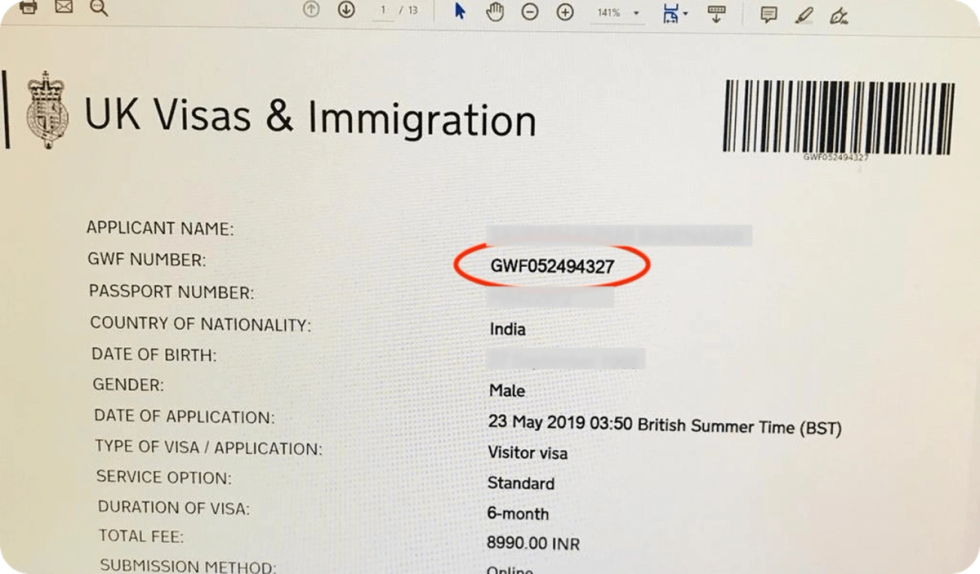Image resolution: width=980 pixels, height=574 pixels.
Task: Go to previous page with up arrow
Action: 311,9
